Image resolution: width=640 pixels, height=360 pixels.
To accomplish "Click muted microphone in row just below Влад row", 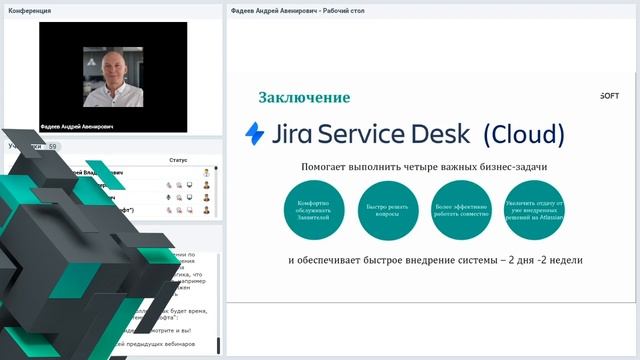I will tap(168, 185).
